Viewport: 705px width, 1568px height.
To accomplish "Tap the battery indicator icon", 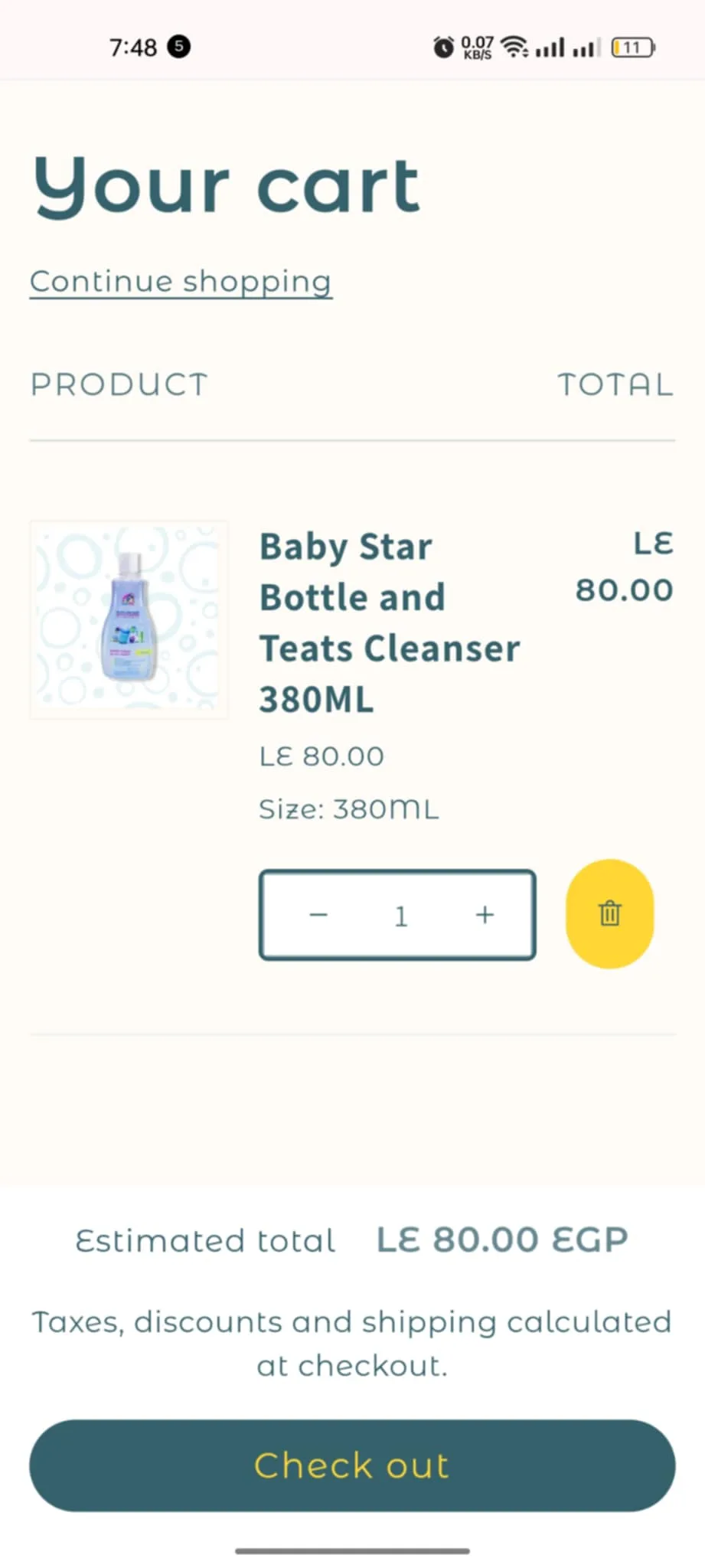I will 633,47.
